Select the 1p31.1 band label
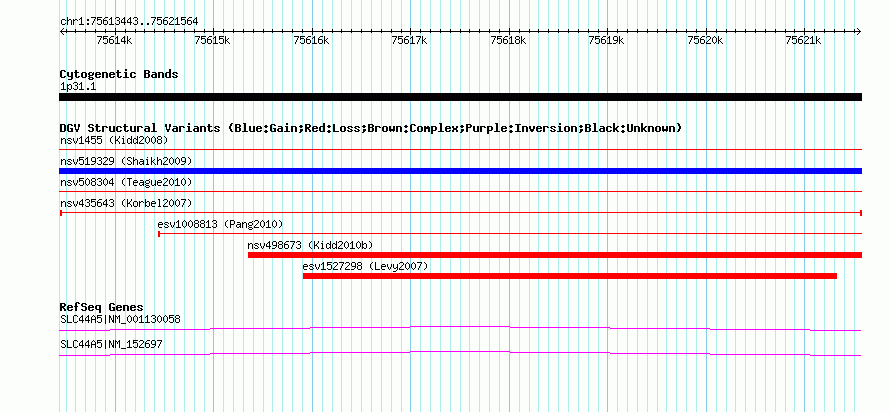890x412 pixels. pos(78,87)
